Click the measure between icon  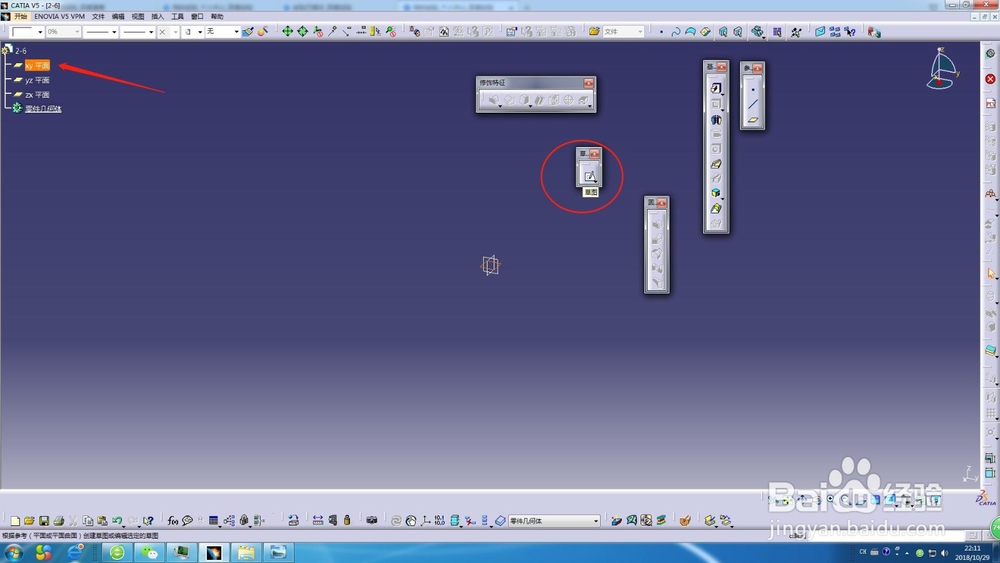coord(318,520)
